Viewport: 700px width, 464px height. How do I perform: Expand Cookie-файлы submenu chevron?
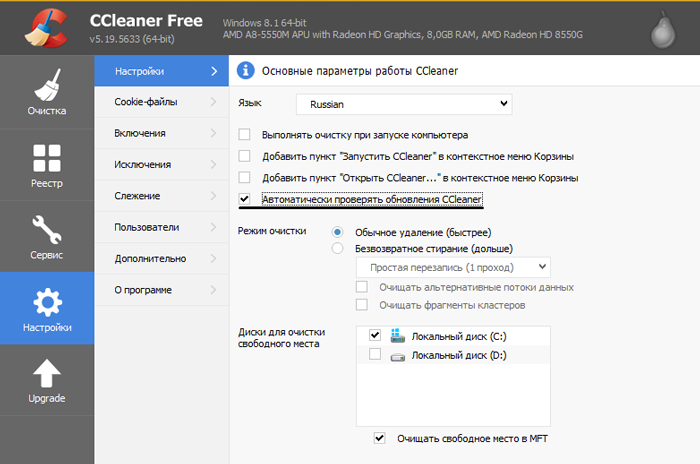coord(213,102)
